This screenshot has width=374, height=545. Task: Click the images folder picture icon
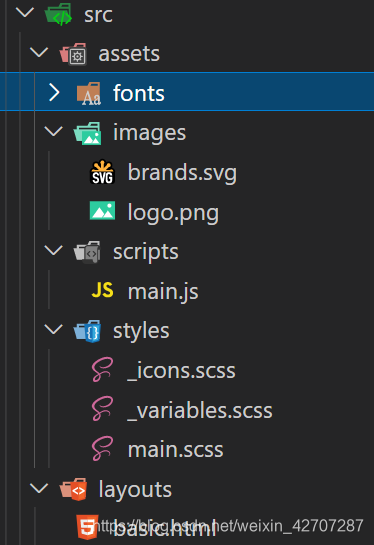pyautogui.click(x=88, y=133)
